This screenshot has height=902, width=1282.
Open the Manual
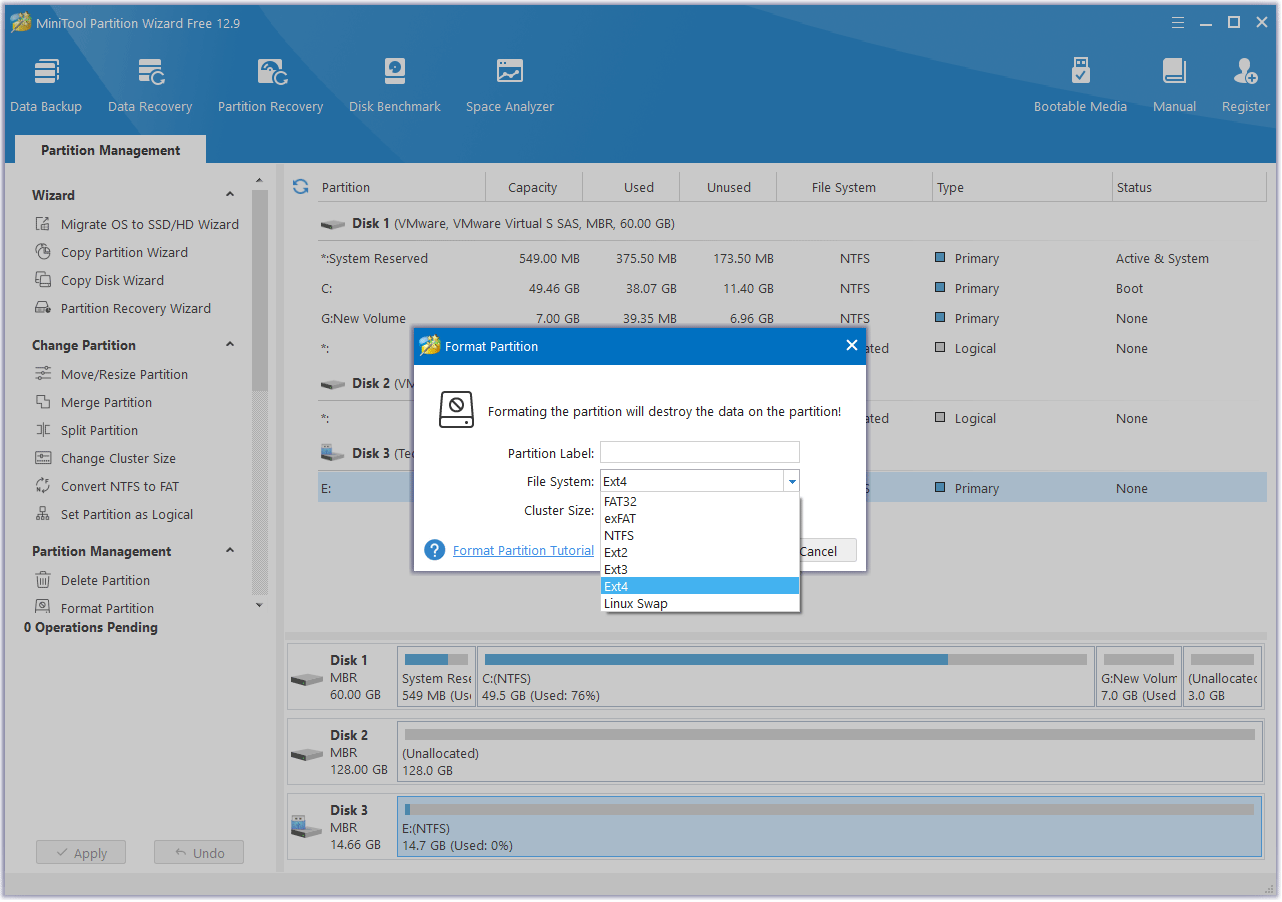pyautogui.click(x=1174, y=84)
